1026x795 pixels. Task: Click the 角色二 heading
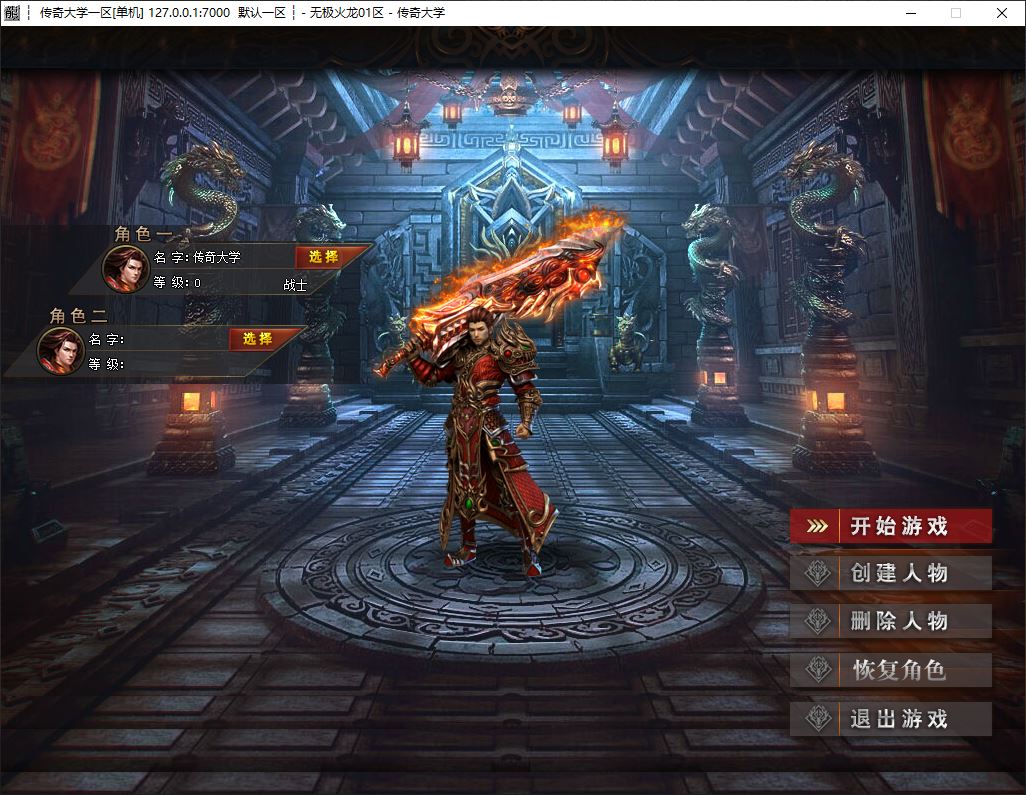79,316
